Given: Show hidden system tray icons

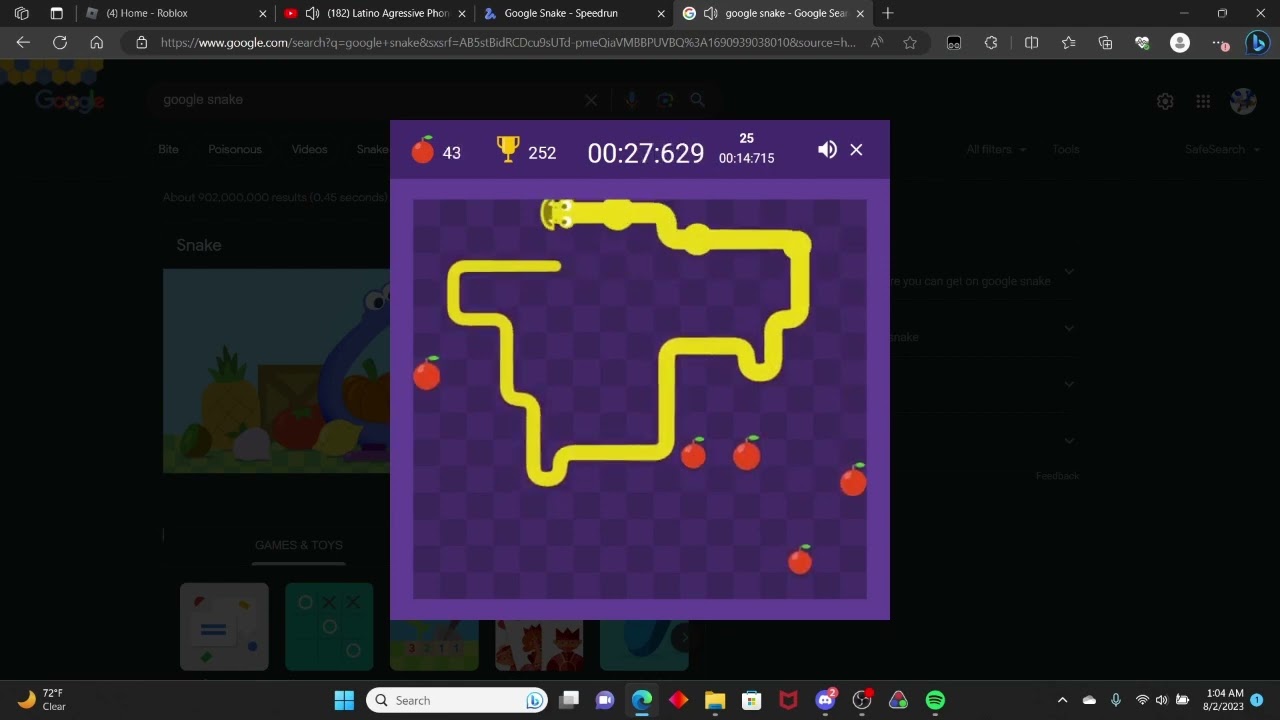Looking at the screenshot, I should 1062,700.
